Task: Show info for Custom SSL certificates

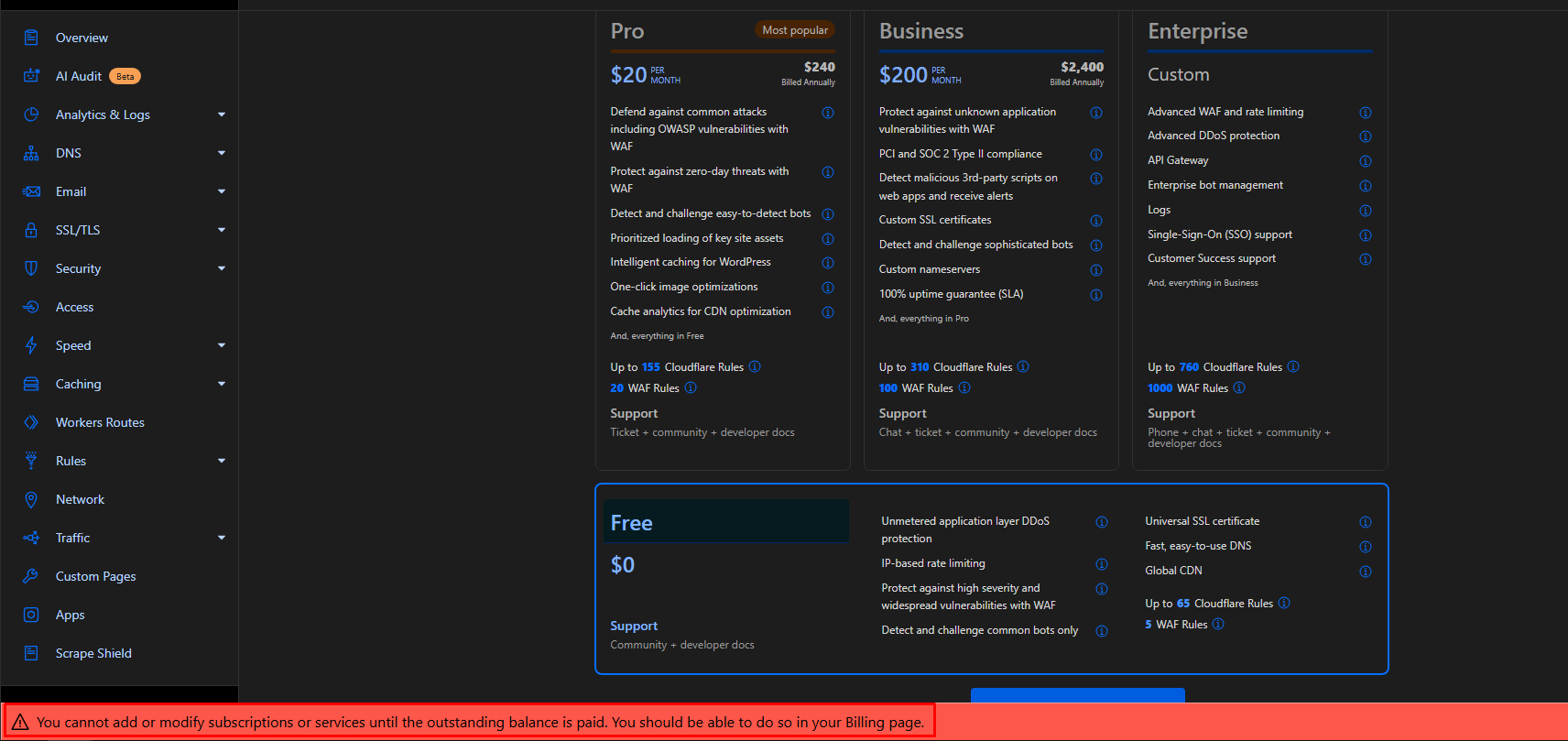Action: pyautogui.click(x=1096, y=221)
